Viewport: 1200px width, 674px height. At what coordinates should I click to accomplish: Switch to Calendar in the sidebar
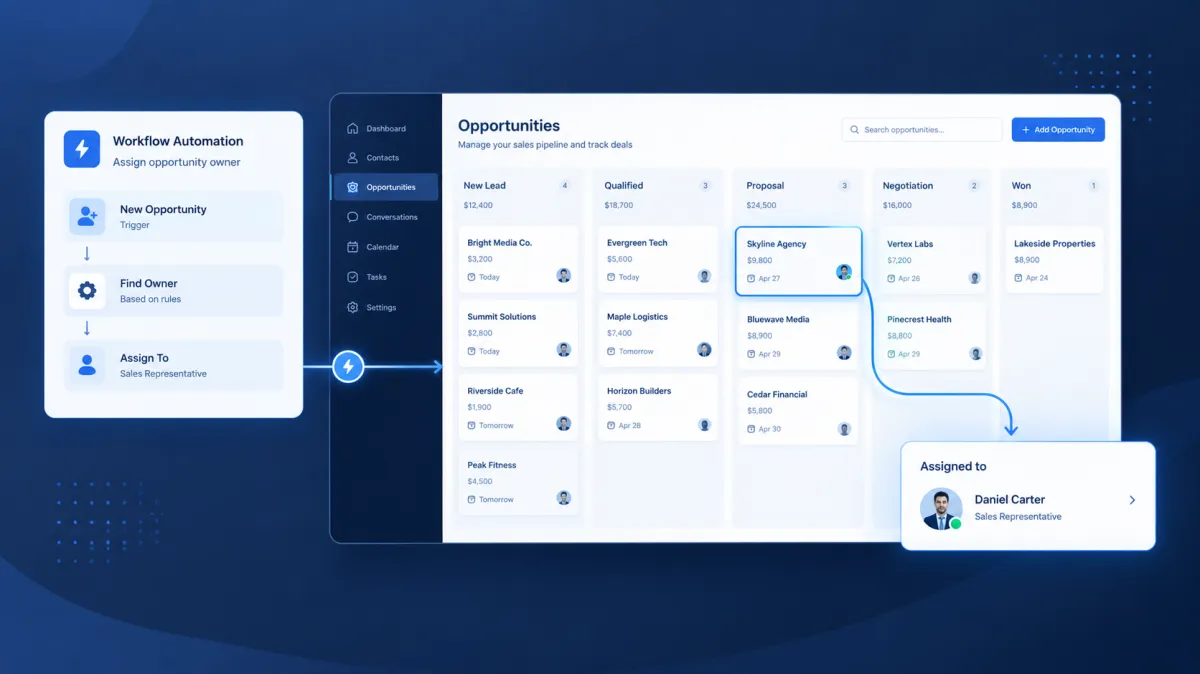385,247
